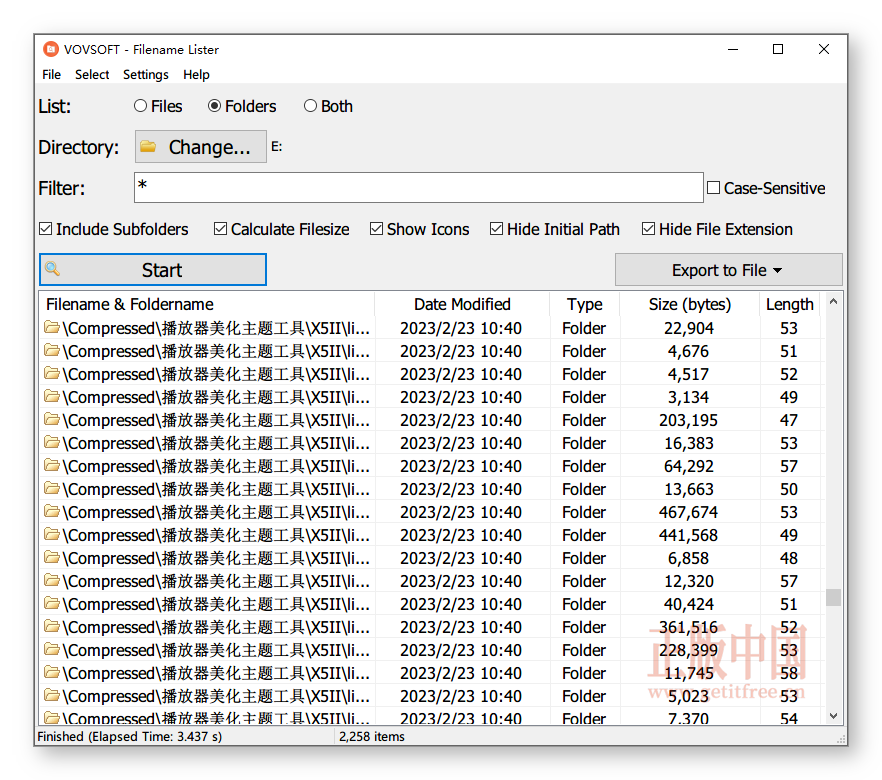Click the vertical scrollbar thumb
The height and width of the screenshot is (780, 882).
click(834, 597)
